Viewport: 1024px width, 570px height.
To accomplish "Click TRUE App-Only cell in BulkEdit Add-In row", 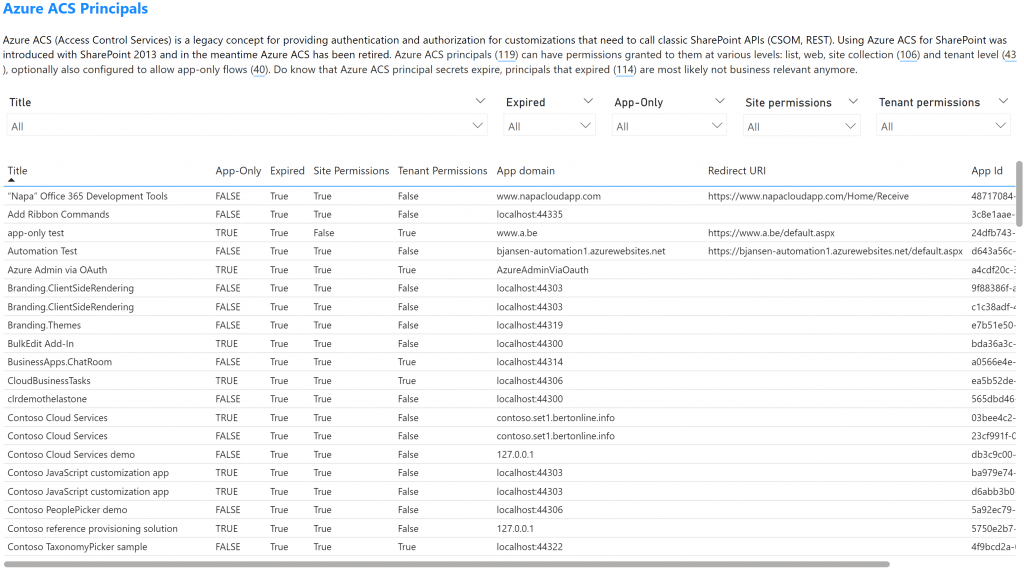I will [x=227, y=343].
